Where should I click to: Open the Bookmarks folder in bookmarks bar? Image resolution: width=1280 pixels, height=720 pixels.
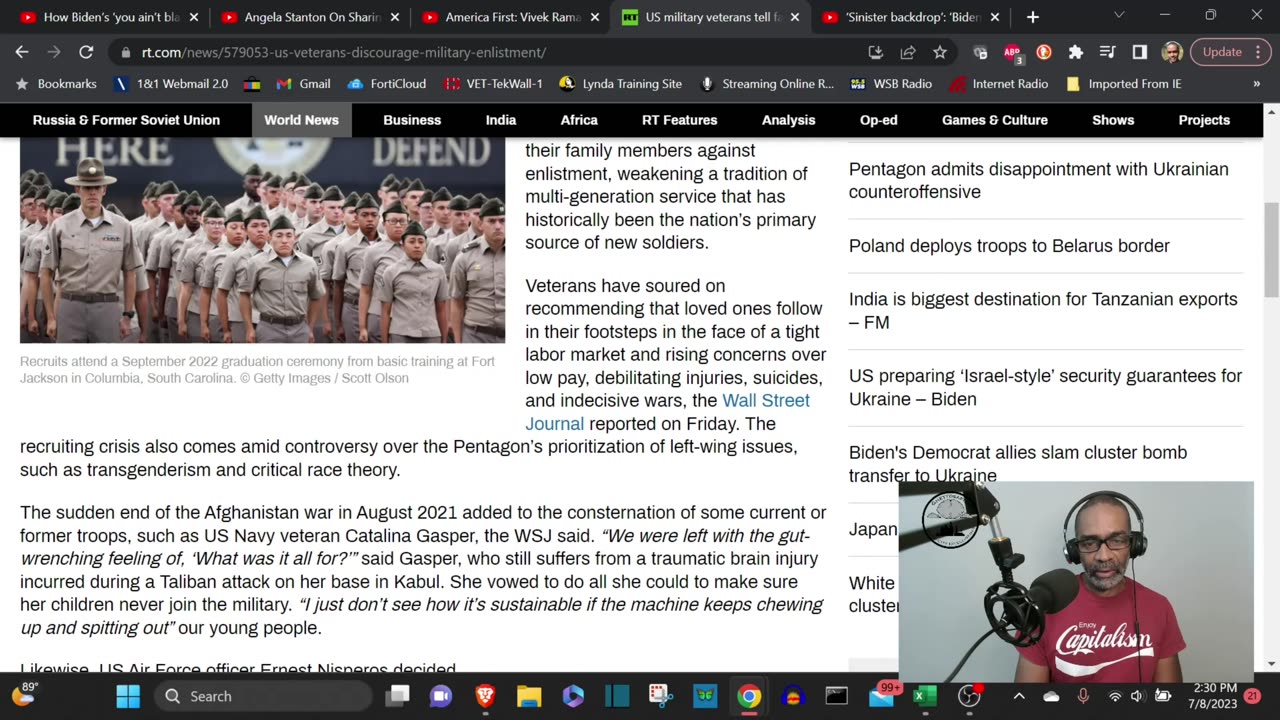point(57,84)
